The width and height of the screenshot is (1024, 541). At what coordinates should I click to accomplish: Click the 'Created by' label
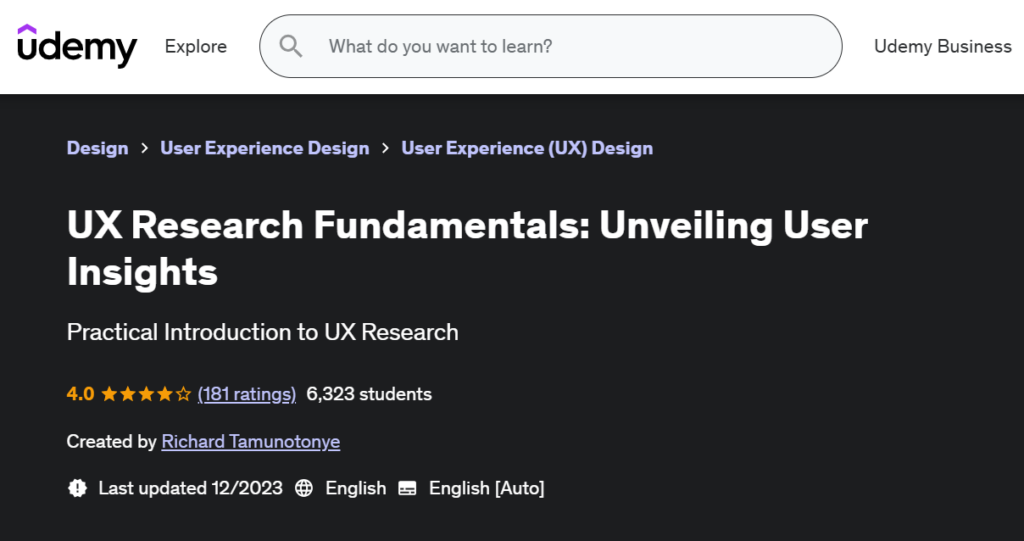[x=112, y=442]
